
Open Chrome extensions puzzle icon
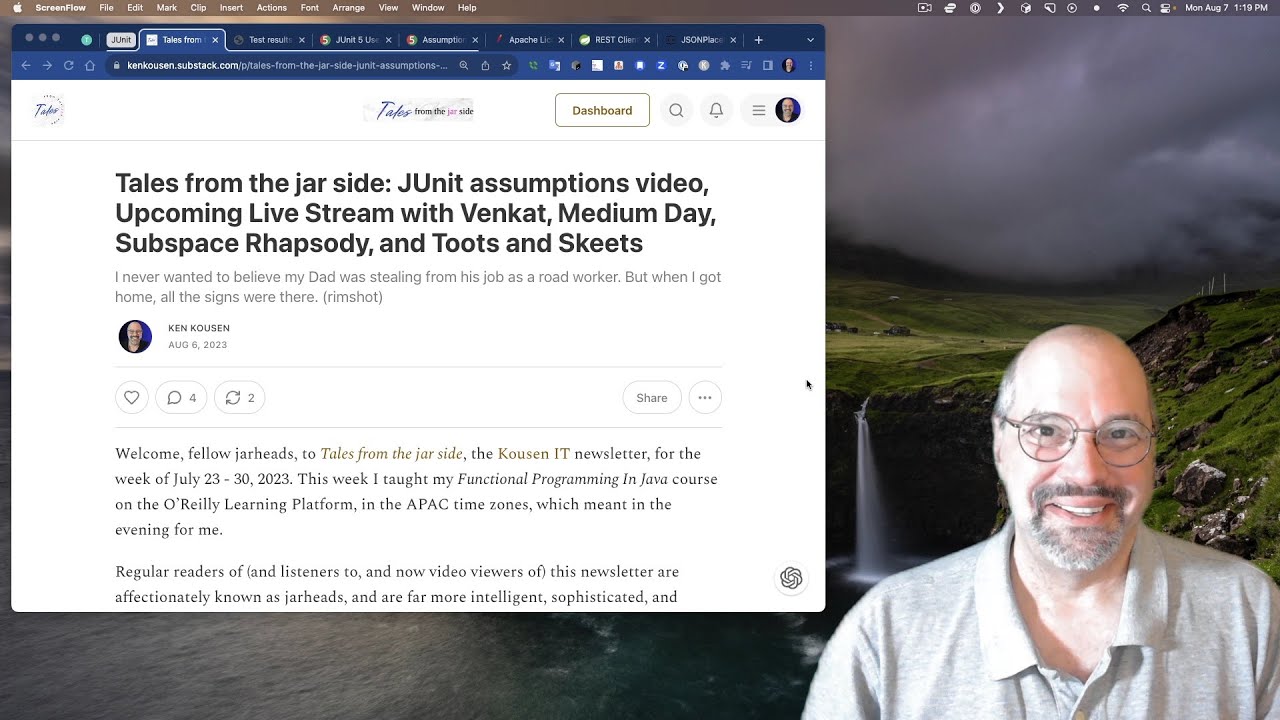725,65
